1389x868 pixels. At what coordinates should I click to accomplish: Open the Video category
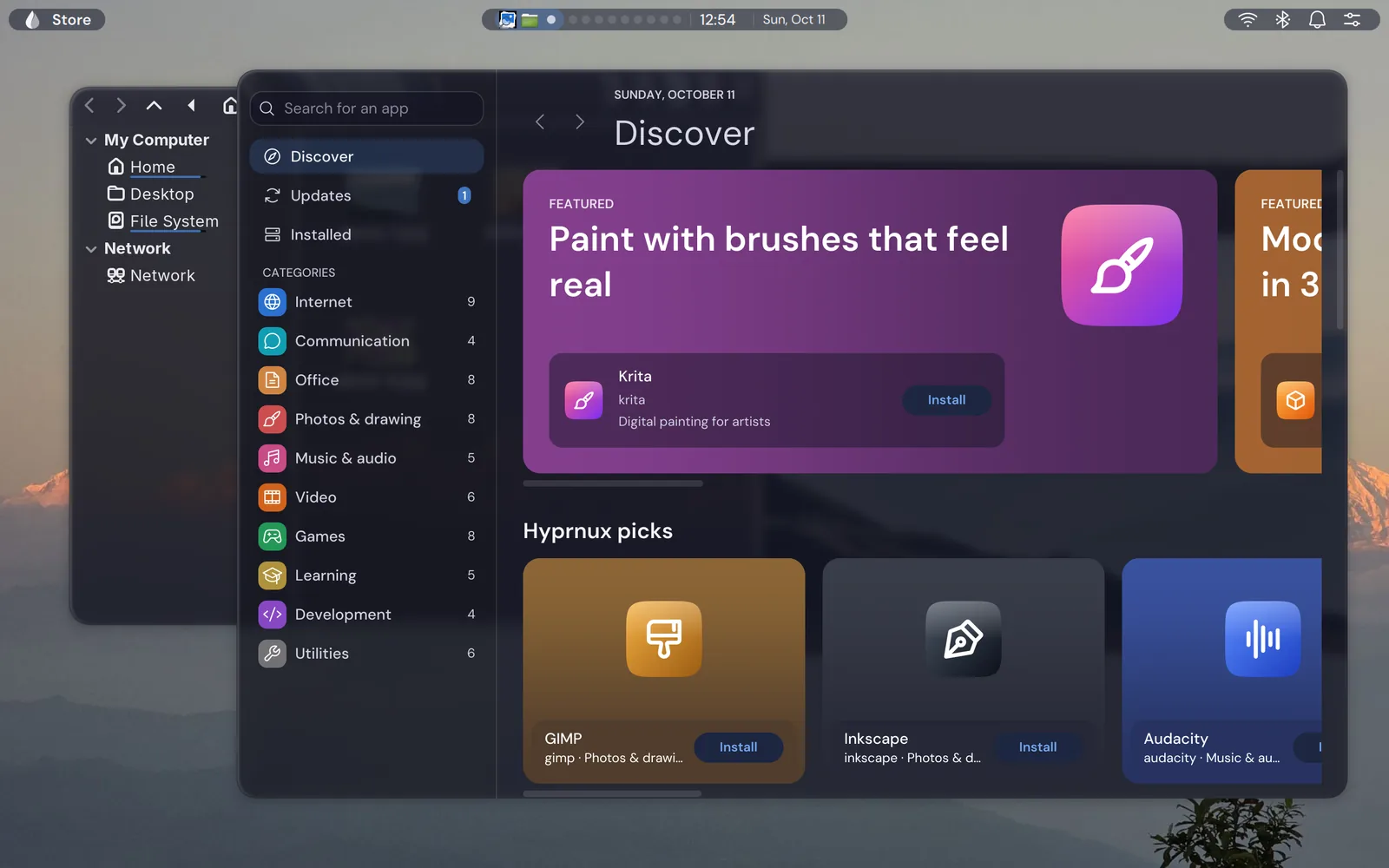pyautogui.click(x=366, y=497)
